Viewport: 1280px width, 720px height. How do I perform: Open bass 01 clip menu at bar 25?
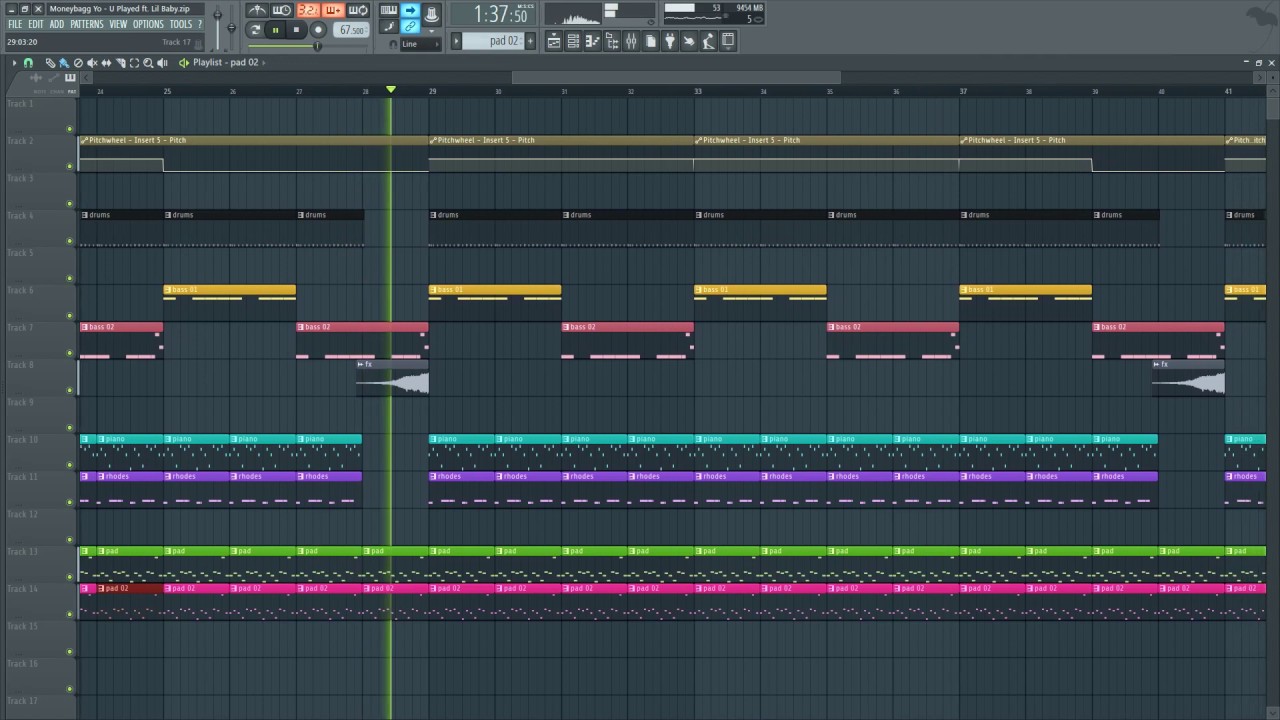pyautogui.click(x=168, y=290)
